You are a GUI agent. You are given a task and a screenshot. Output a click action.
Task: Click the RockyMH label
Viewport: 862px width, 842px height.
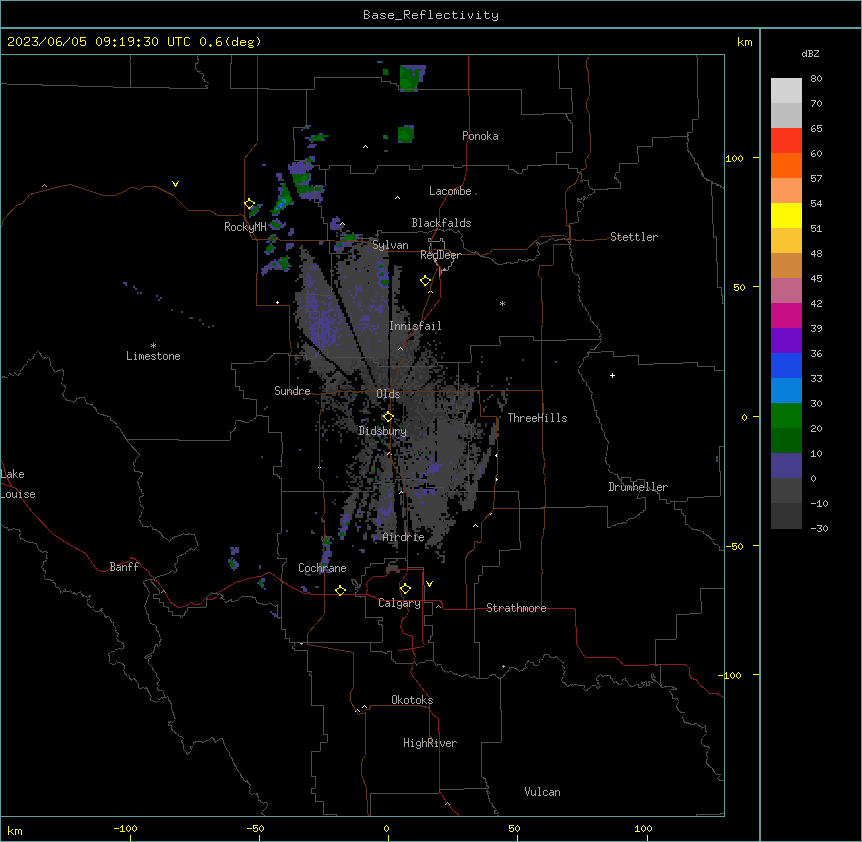(245, 227)
